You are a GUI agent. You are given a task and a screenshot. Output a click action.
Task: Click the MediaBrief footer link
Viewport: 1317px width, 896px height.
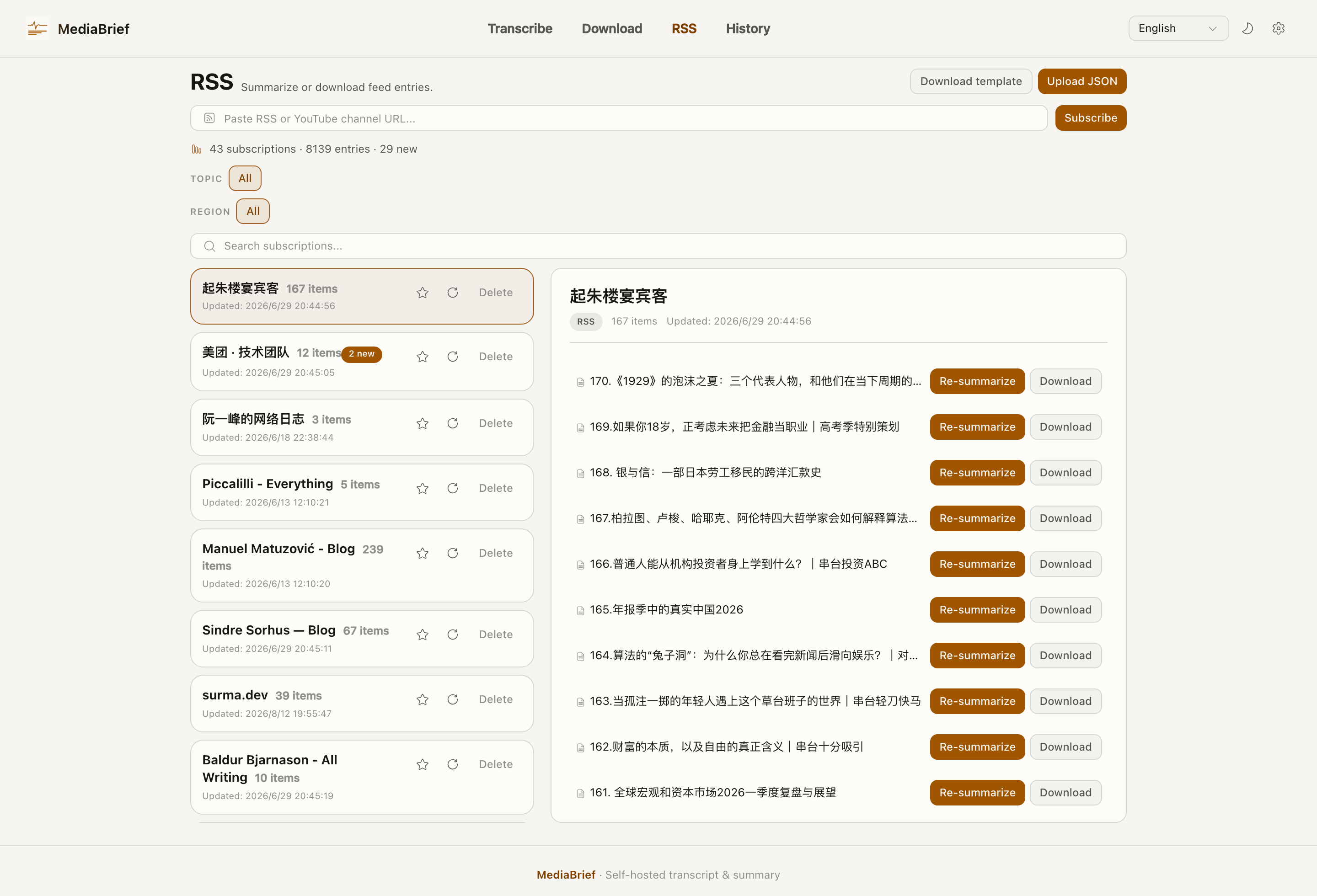coord(566,875)
